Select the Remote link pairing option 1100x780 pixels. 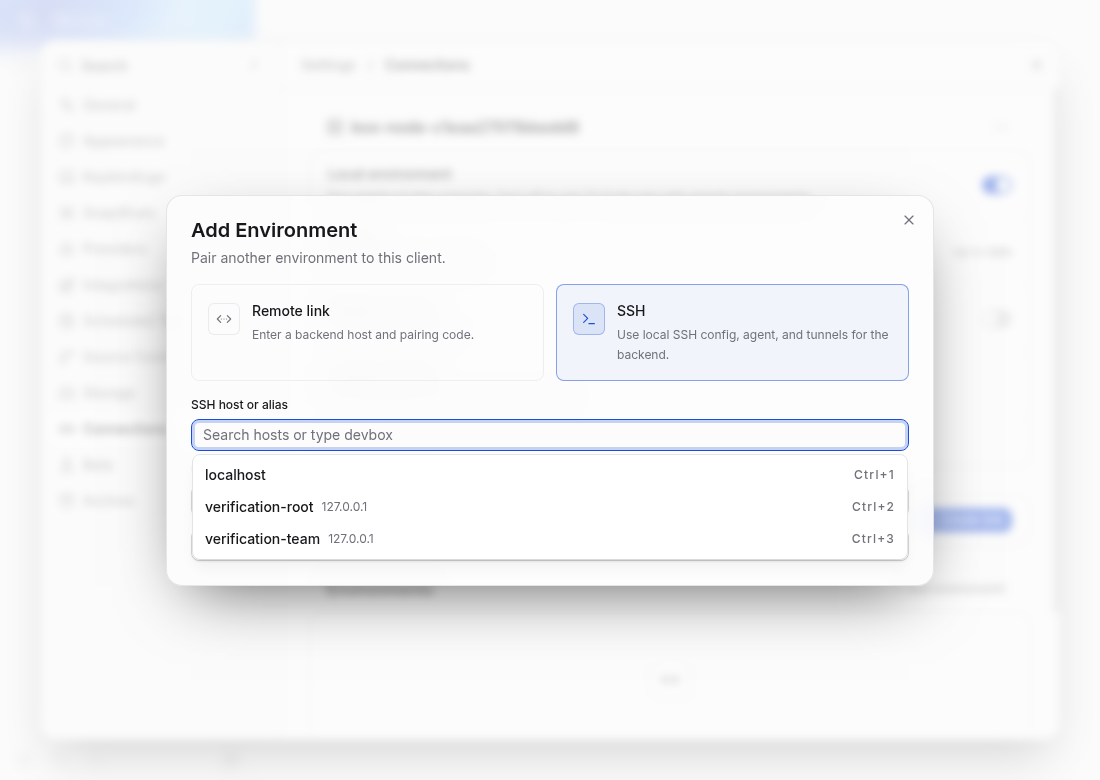(367, 332)
